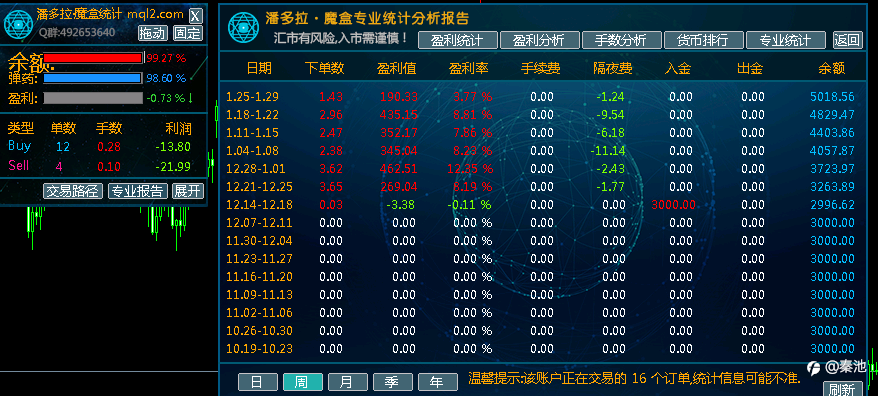Screen dimensions: 878x396
Task: Open 交易路径 trading path
Action: (x=73, y=191)
